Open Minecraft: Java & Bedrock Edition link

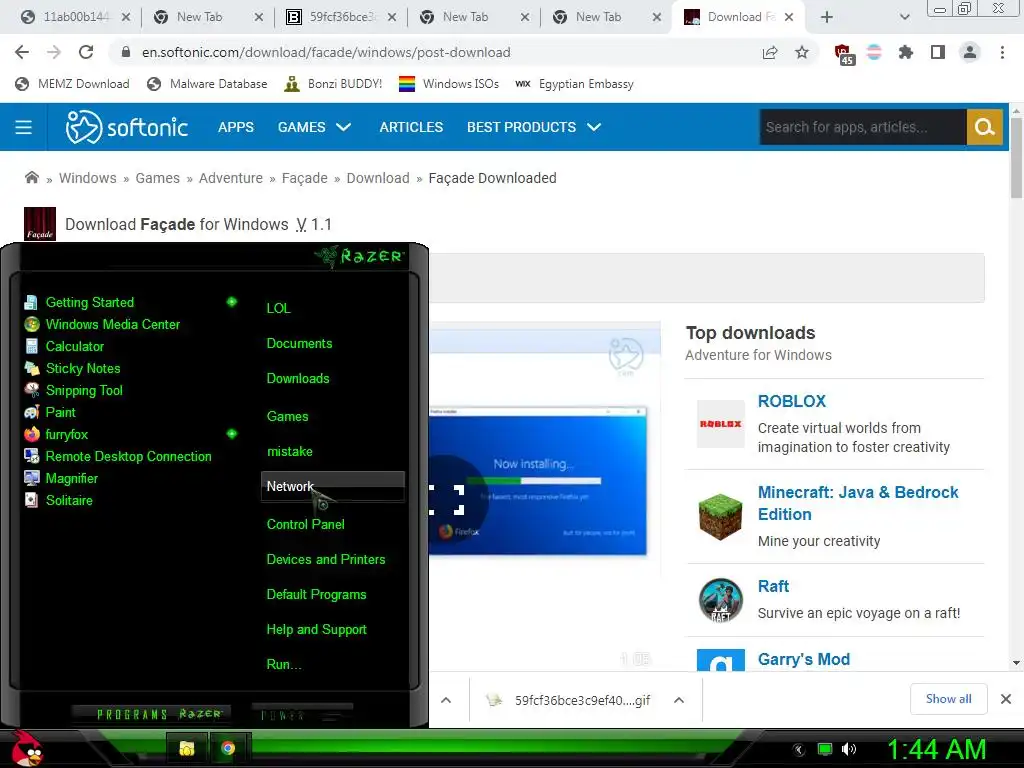pyautogui.click(x=858, y=503)
